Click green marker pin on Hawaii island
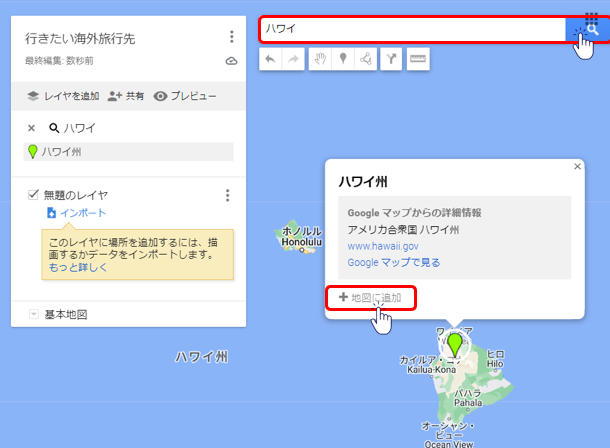Viewport: 610px width, 448px height. pyautogui.click(x=454, y=345)
